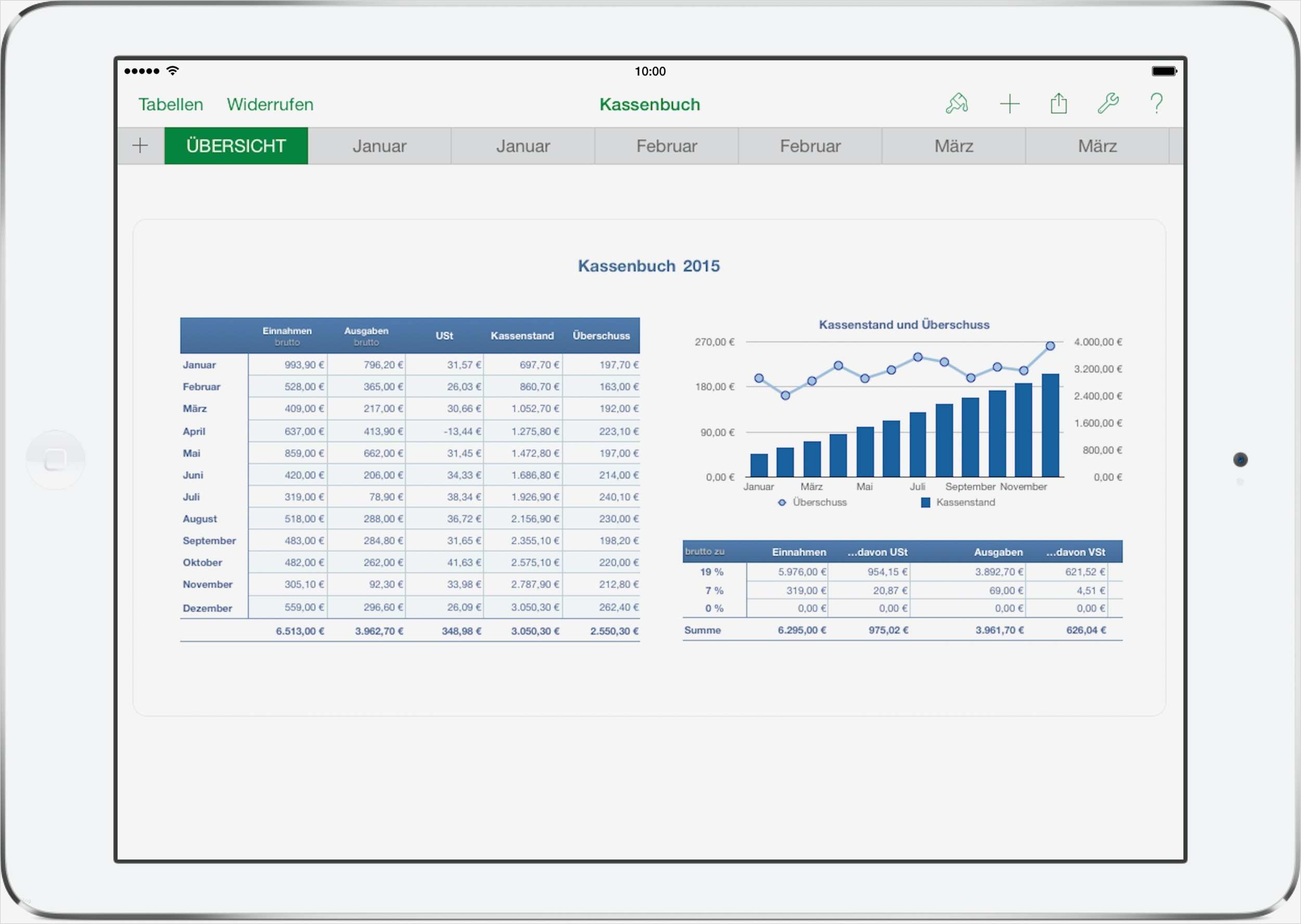The width and height of the screenshot is (1301, 924).
Task: Tap the Insert plus icon in toolbar
Action: [1009, 104]
